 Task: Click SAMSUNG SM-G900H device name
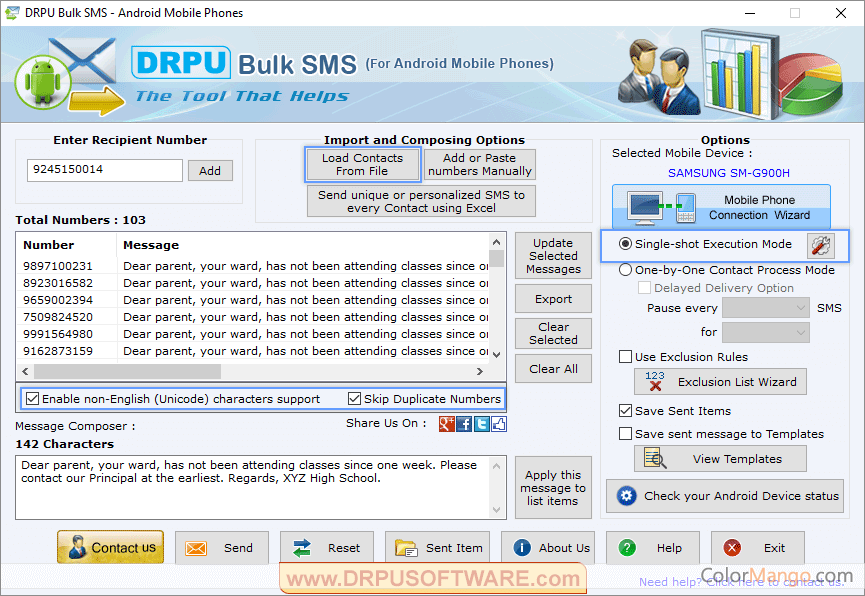pos(729,173)
